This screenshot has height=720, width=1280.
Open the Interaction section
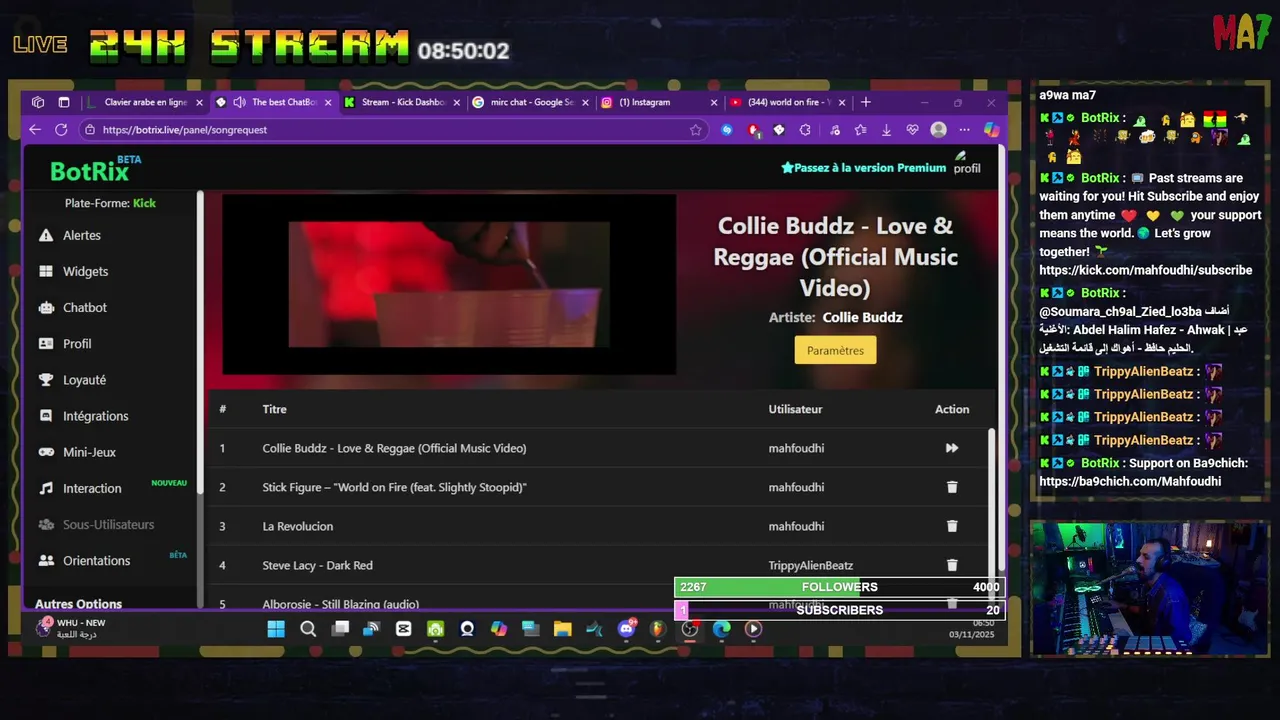(x=80, y=488)
